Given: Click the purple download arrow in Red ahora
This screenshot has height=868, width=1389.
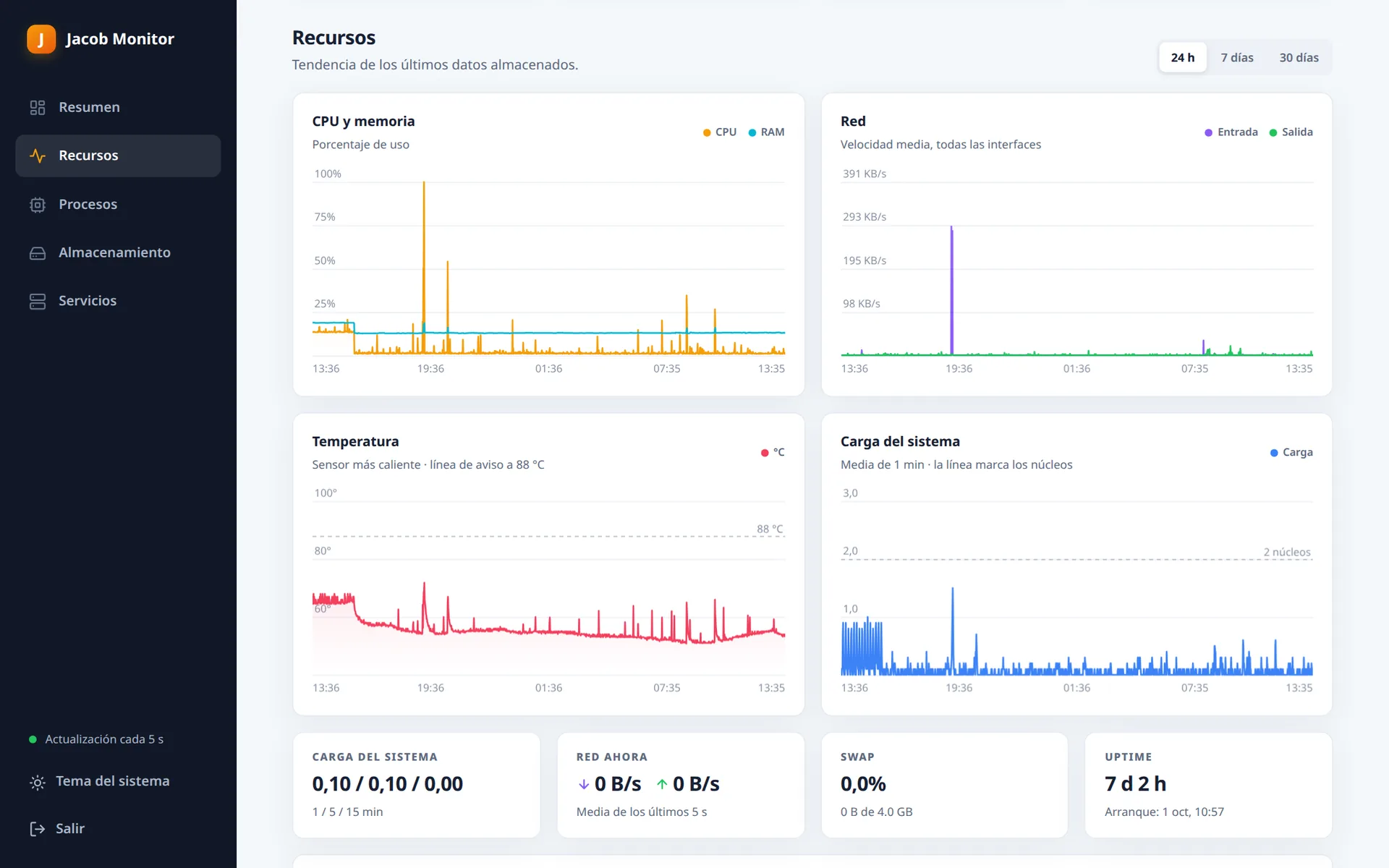Looking at the screenshot, I should click(x=584, y=784).
